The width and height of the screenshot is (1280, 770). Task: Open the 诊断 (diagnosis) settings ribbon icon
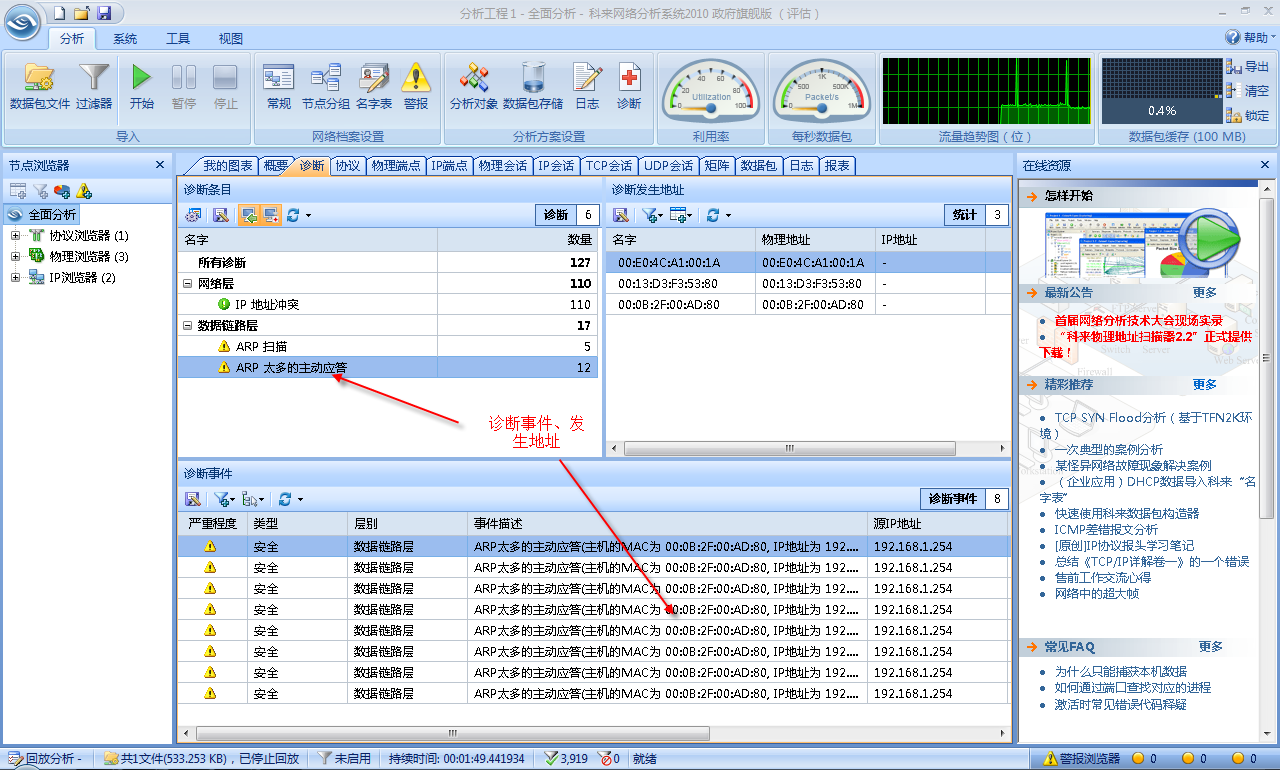click(x=629, y=79)
